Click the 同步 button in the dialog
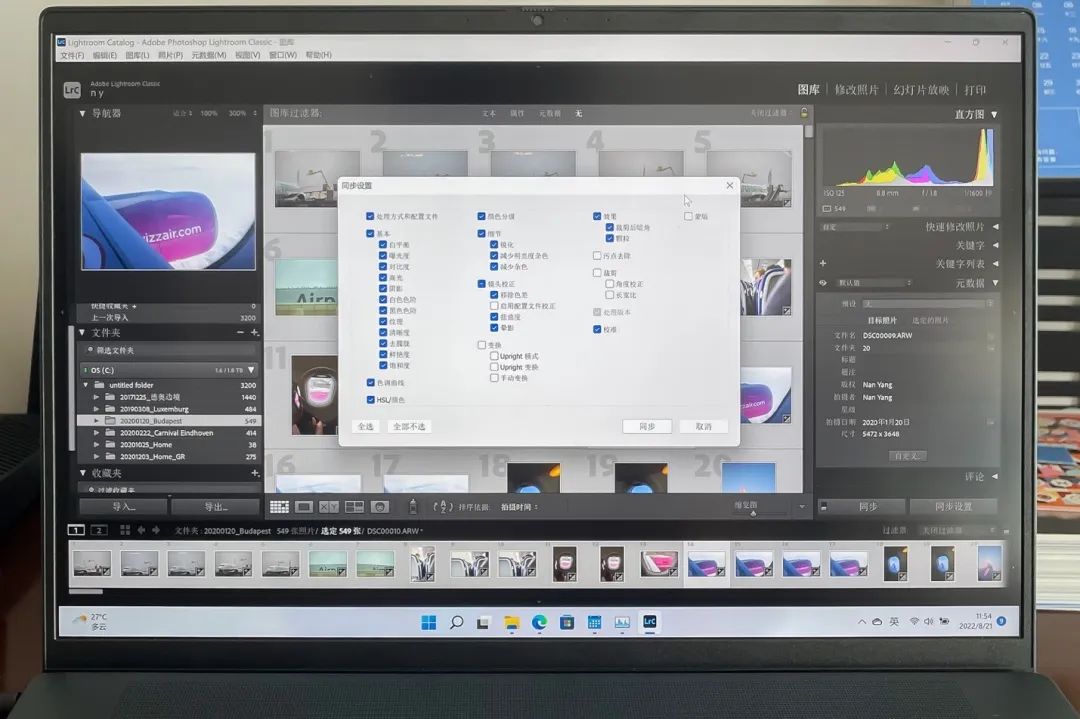1080x719 pixels. (646, 426)
